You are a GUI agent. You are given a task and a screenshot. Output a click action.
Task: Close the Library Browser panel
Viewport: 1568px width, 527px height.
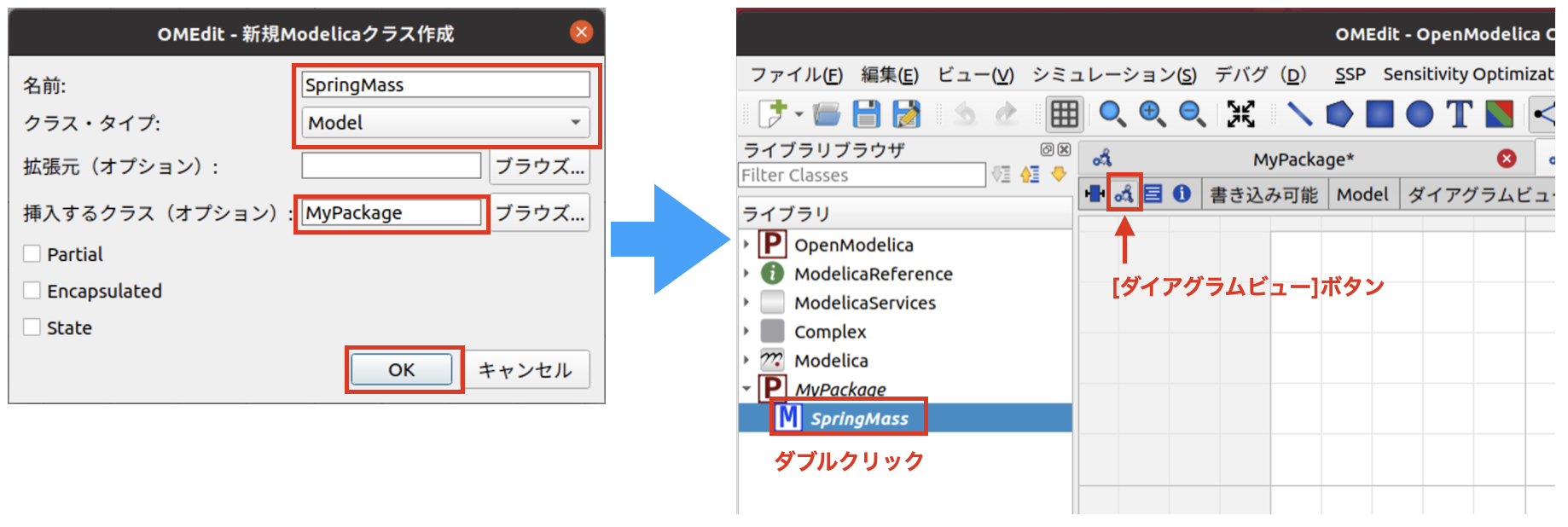click(1064, 149)
